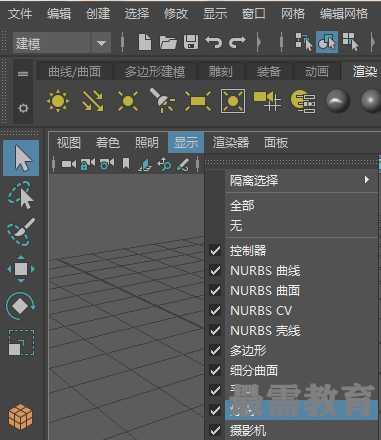Toggle 2D pan/zoom panel icon
Viewport: 381px width, 440px height.
164,164
